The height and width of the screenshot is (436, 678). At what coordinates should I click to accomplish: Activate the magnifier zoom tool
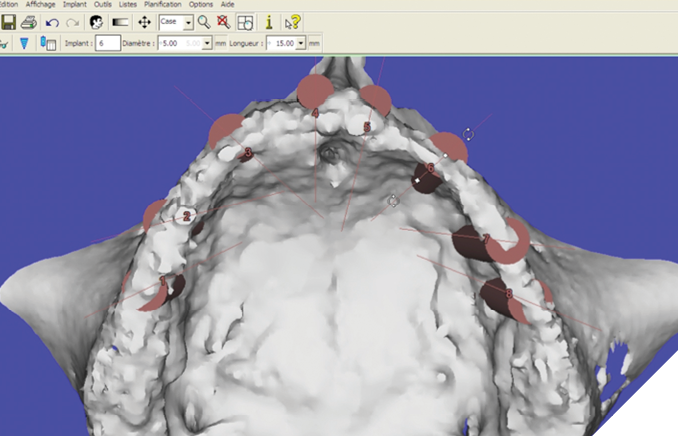(x=204, y=22)
